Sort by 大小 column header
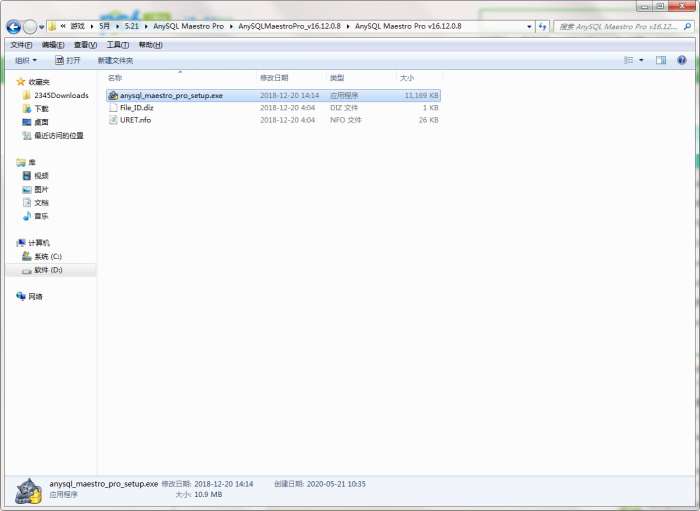This screenshot has height=511, width=700. (407, 78)
